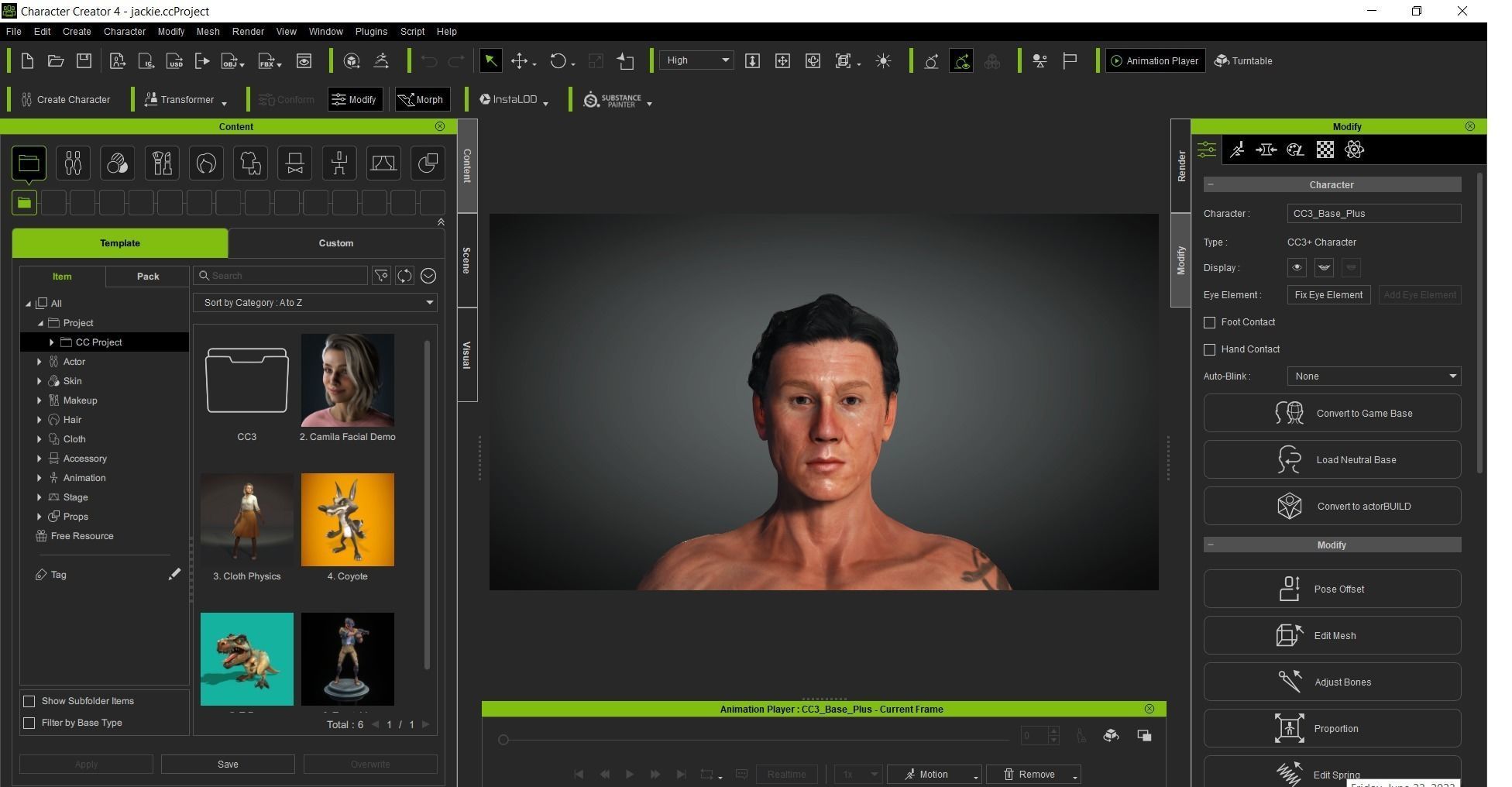Enable the Hand Contact checkbox
Image resolution: width=1512 pixels, height=787 pixels.
pos(1210,349)
